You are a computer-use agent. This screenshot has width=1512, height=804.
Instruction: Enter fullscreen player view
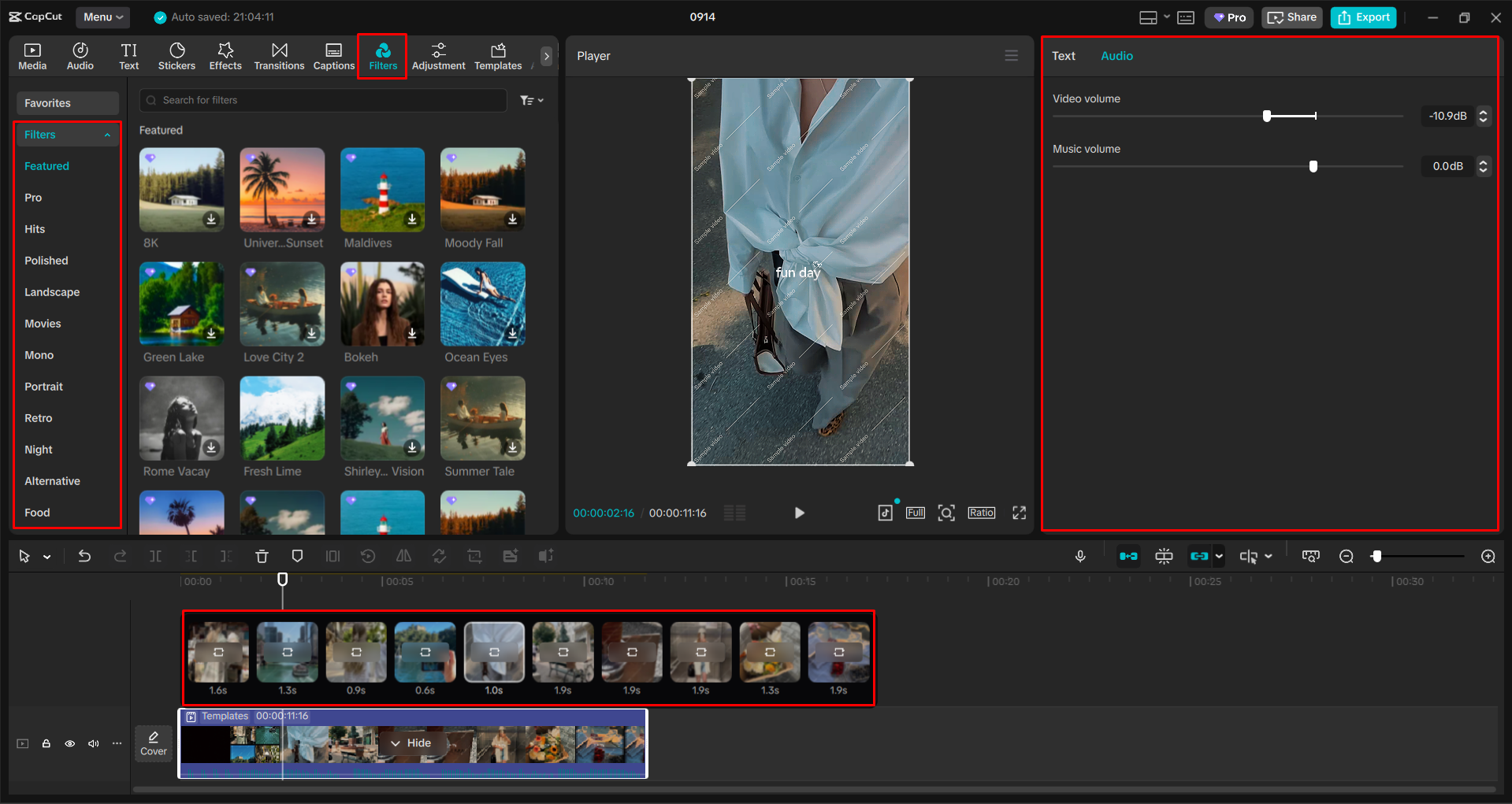pos(1019,513)
